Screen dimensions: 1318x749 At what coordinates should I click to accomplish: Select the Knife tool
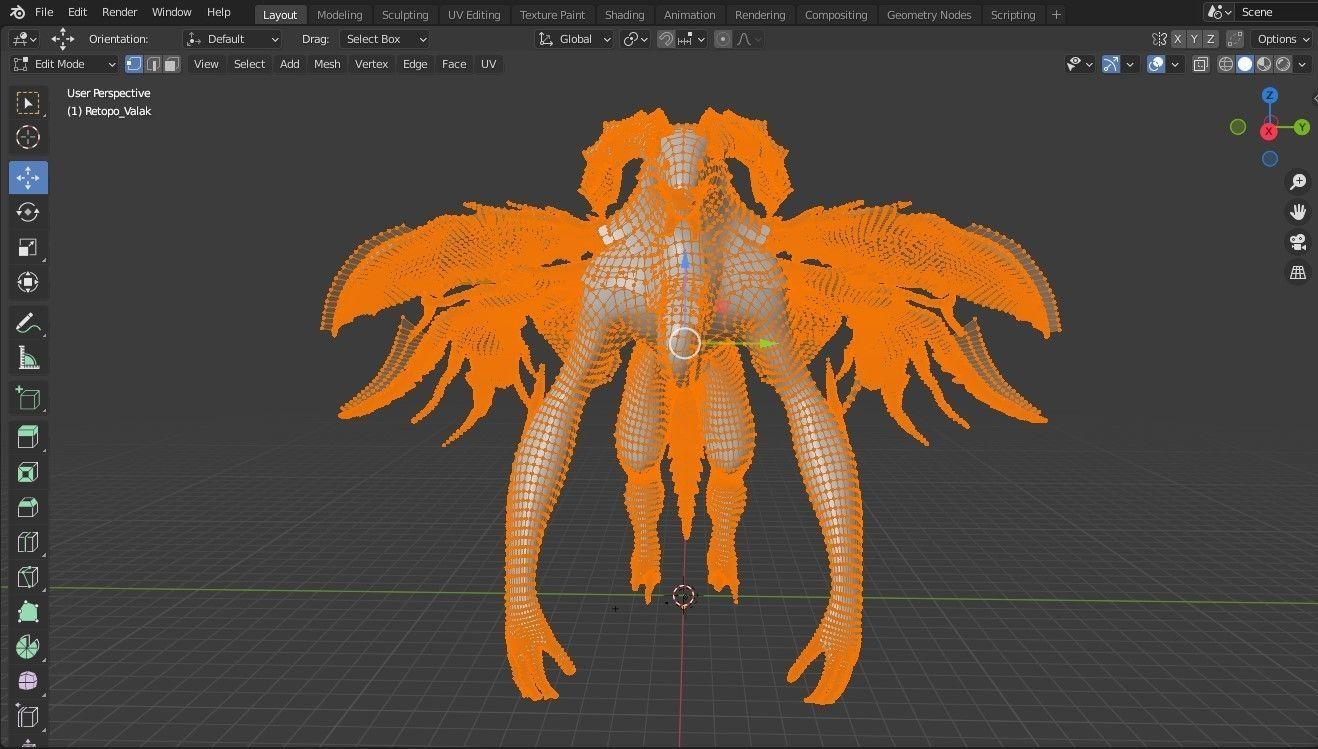click(28, 577)
